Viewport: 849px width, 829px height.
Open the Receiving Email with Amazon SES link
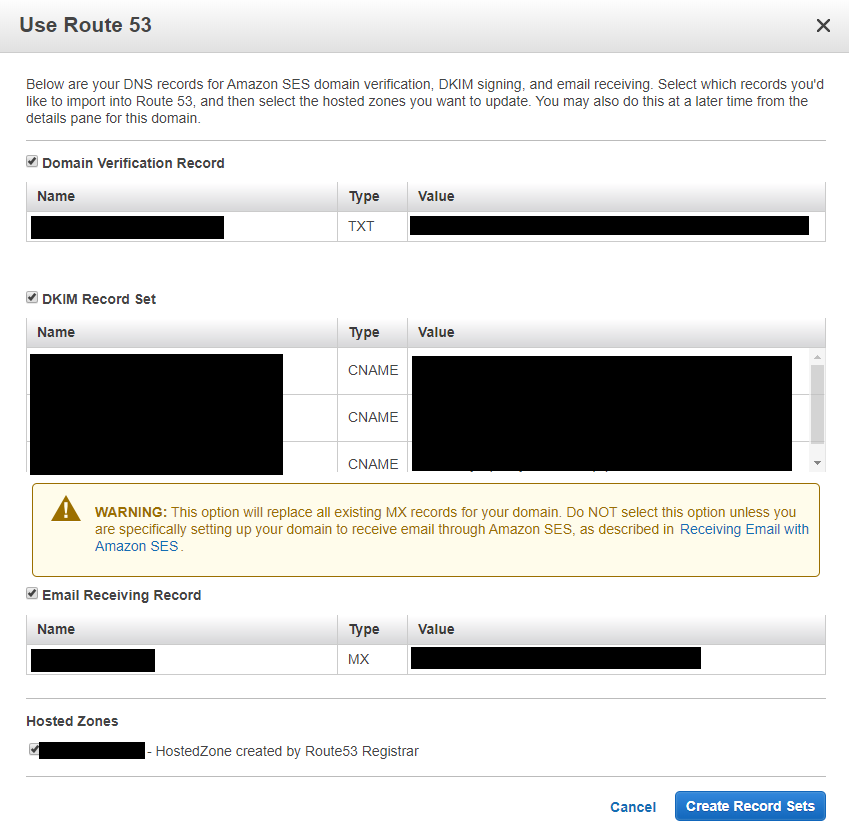(744, 530)
